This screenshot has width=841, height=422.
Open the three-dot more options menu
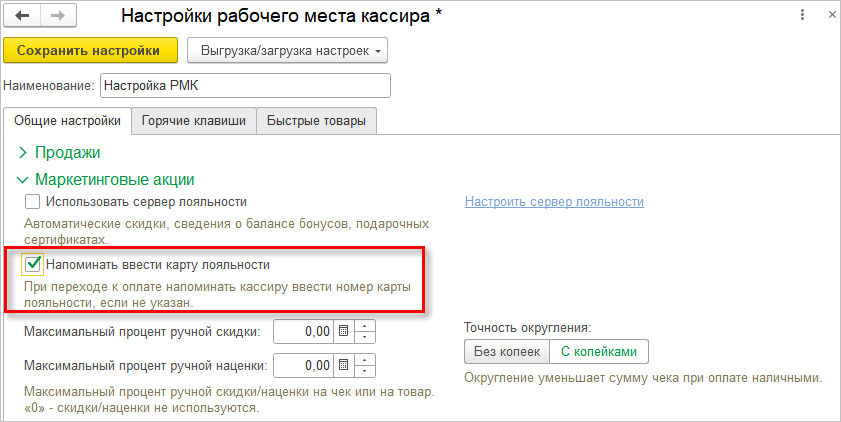pos(802,15)
